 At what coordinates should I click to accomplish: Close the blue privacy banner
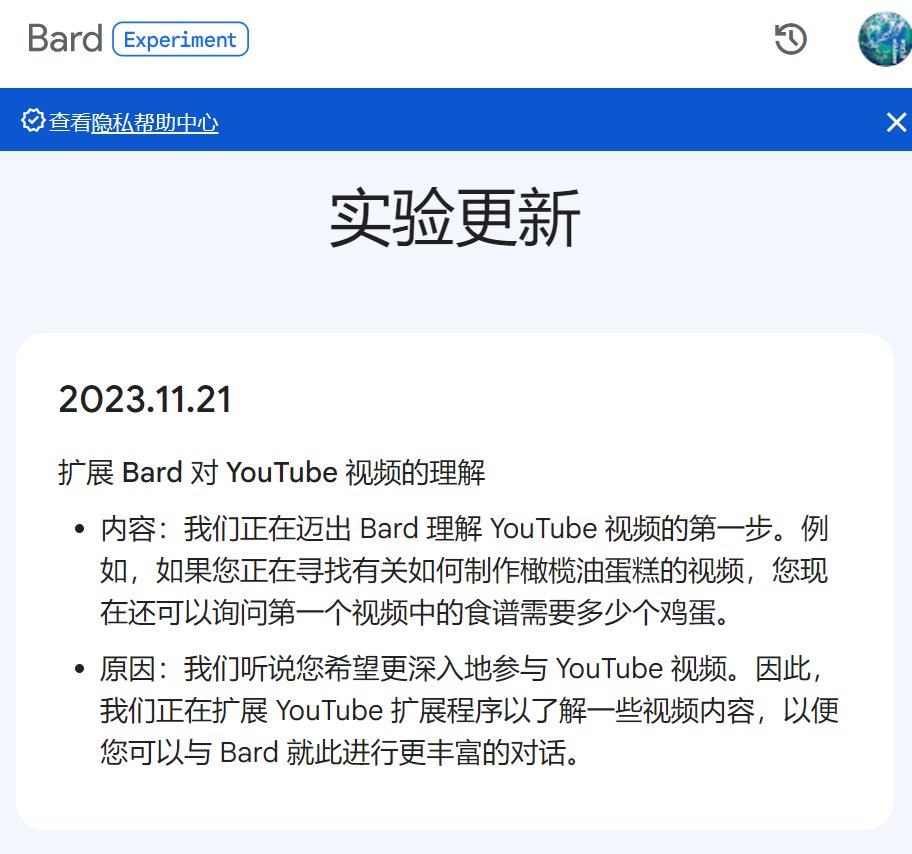[x=896, y=122]
